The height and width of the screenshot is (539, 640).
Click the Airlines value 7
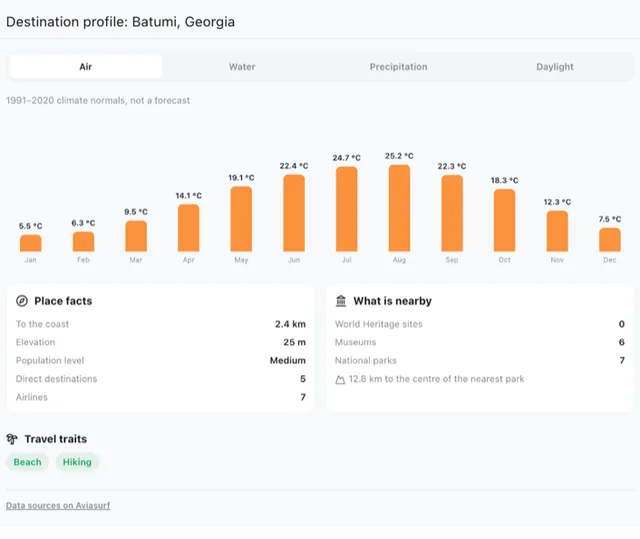tap(303, 397)
